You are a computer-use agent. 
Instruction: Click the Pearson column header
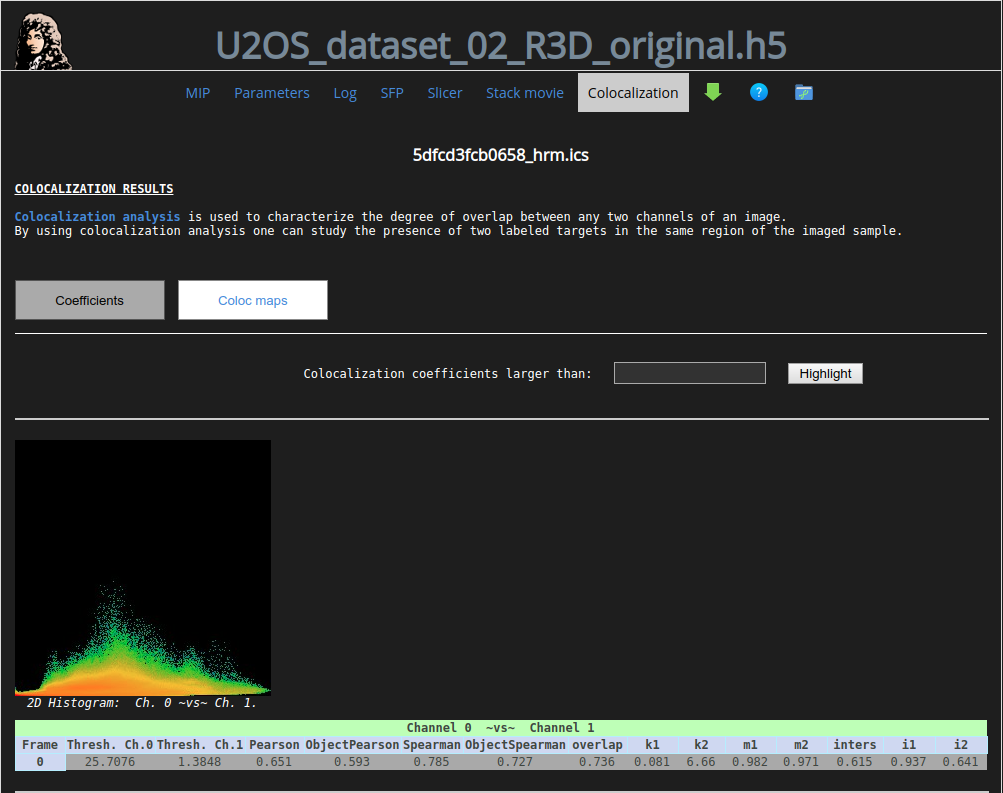click(275, 744)
